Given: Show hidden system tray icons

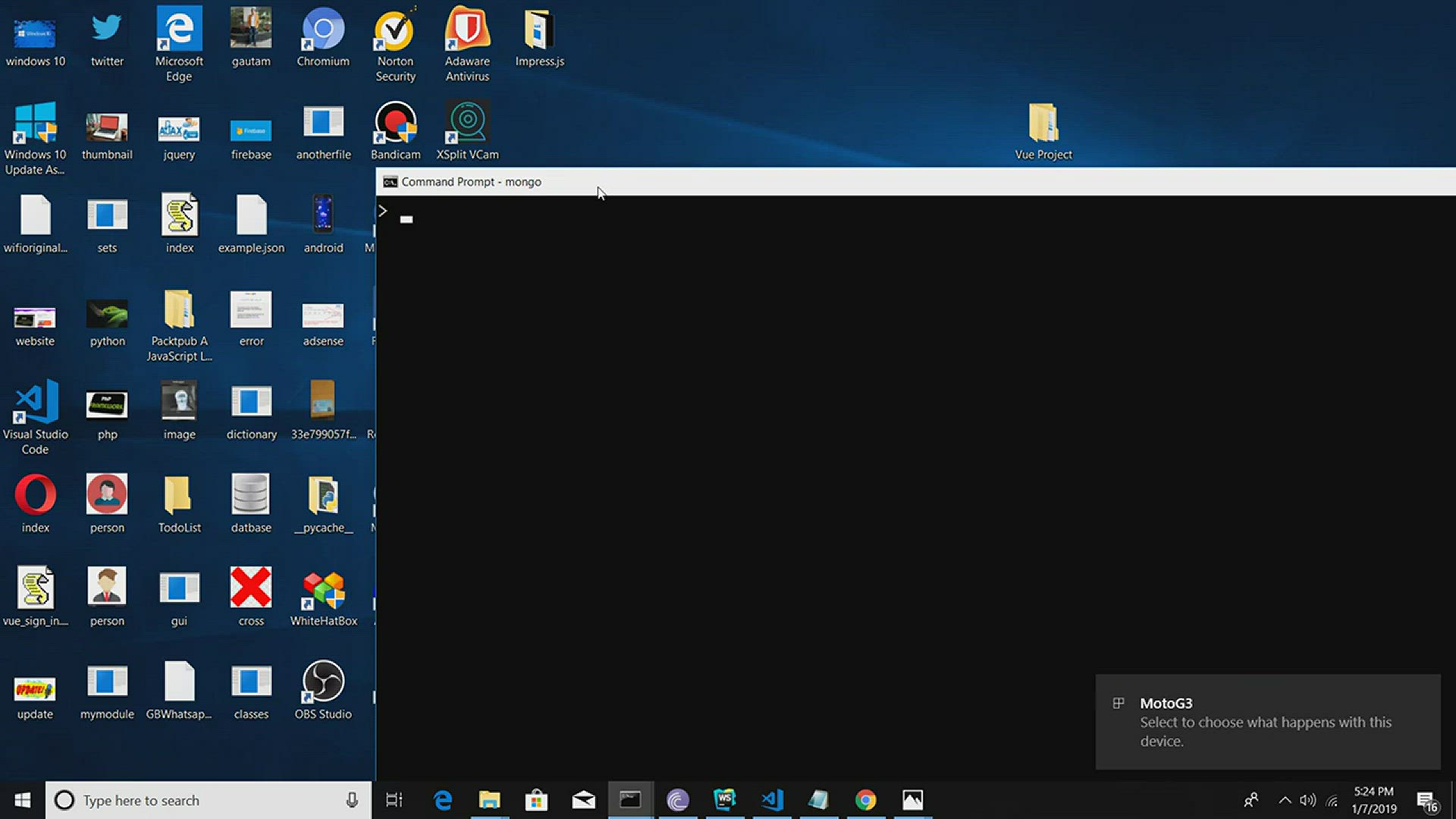Looking at the screenshot, I should tap(1285, 800).
